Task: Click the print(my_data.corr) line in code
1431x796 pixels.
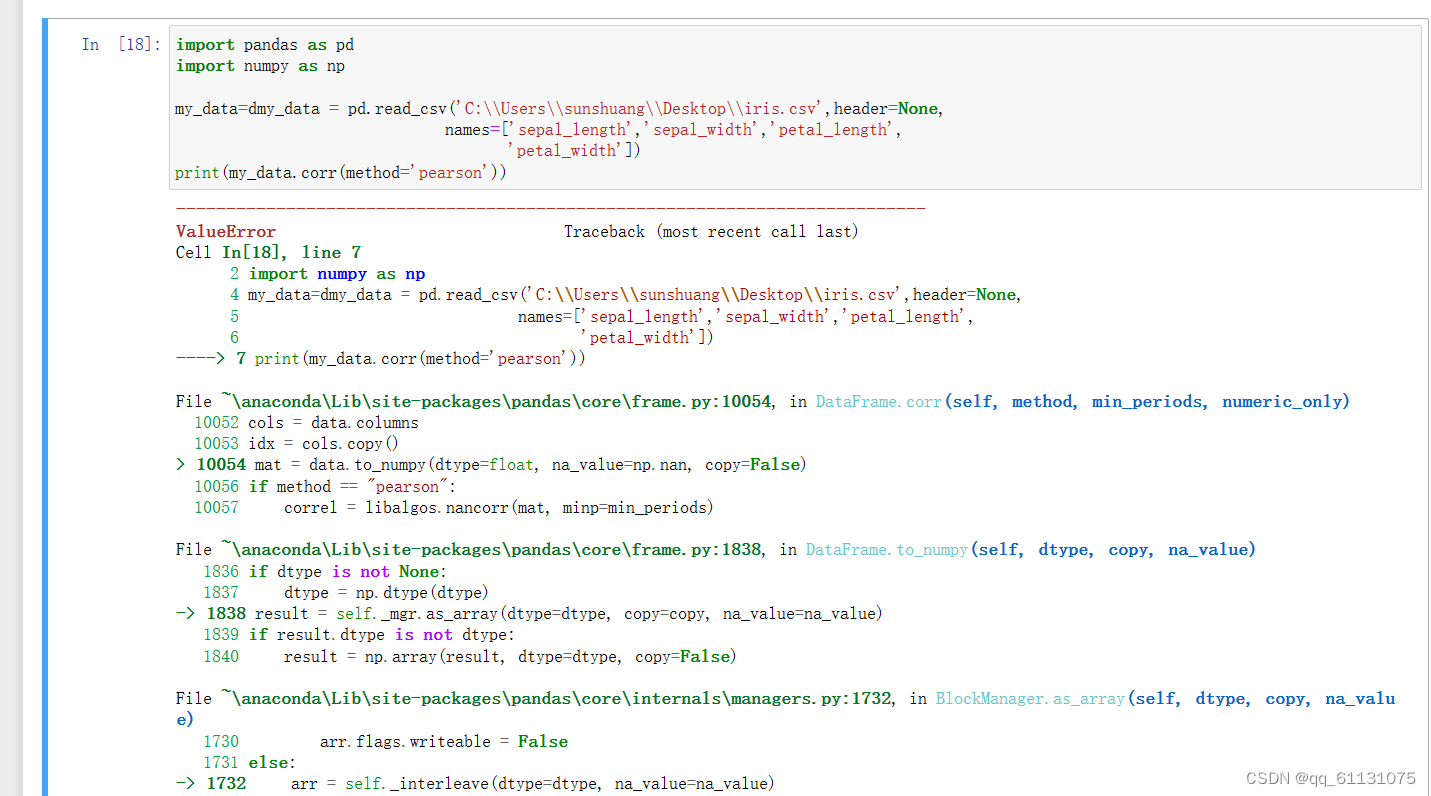Action: coord(340,171)
